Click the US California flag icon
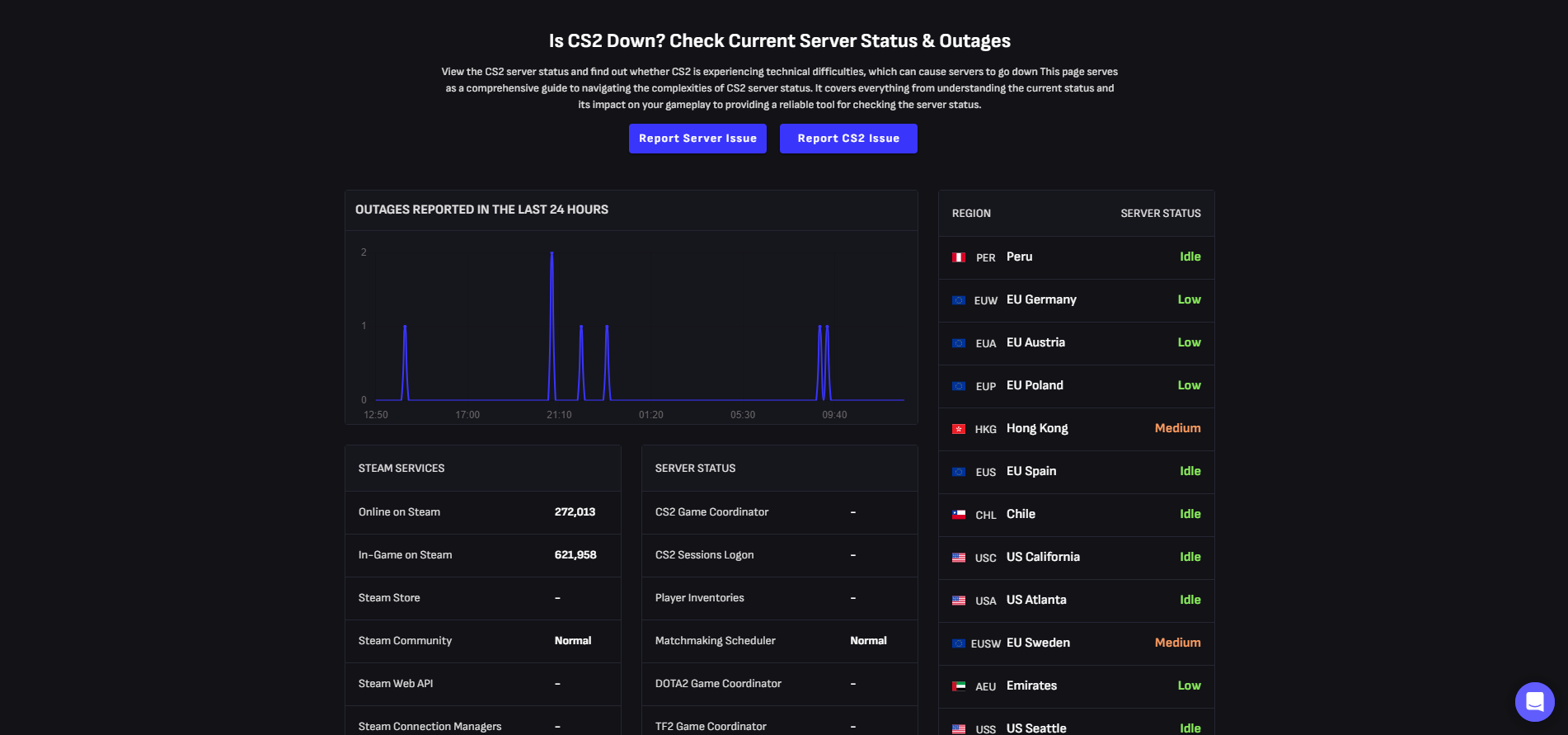 click(x=959, y=558)
